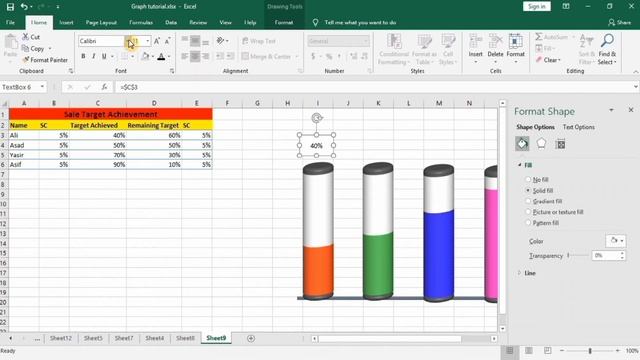Click the Delete cells icon

point(496,42)
